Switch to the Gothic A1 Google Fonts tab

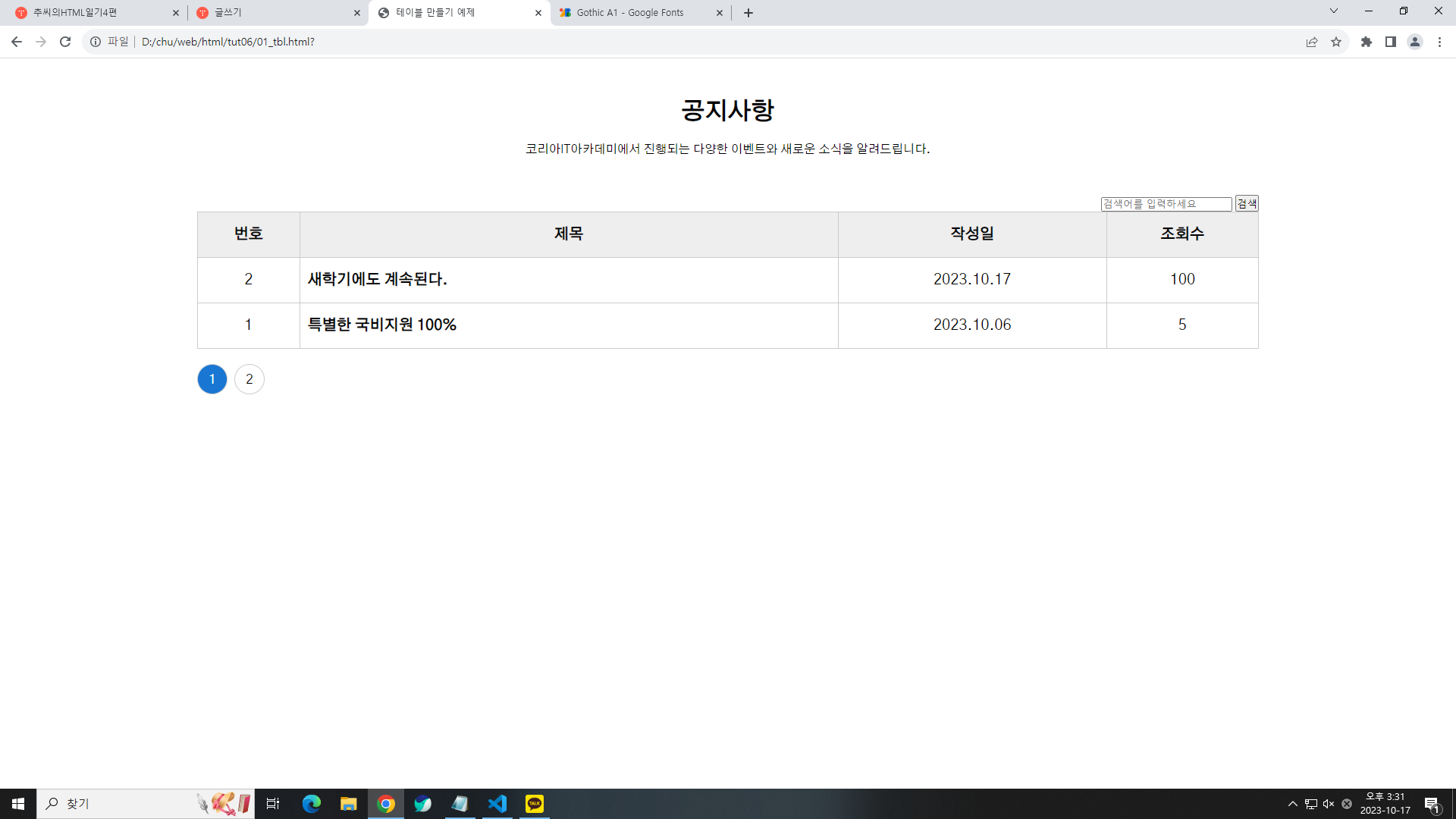pyautogui.click(x=629, y=13)
